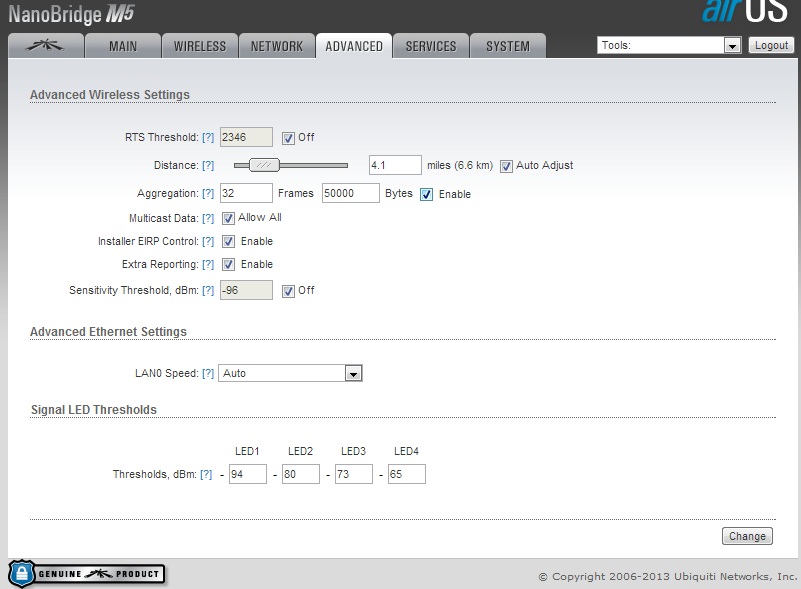Click the Advanced Ethernet Settings heading

point(108,332)
